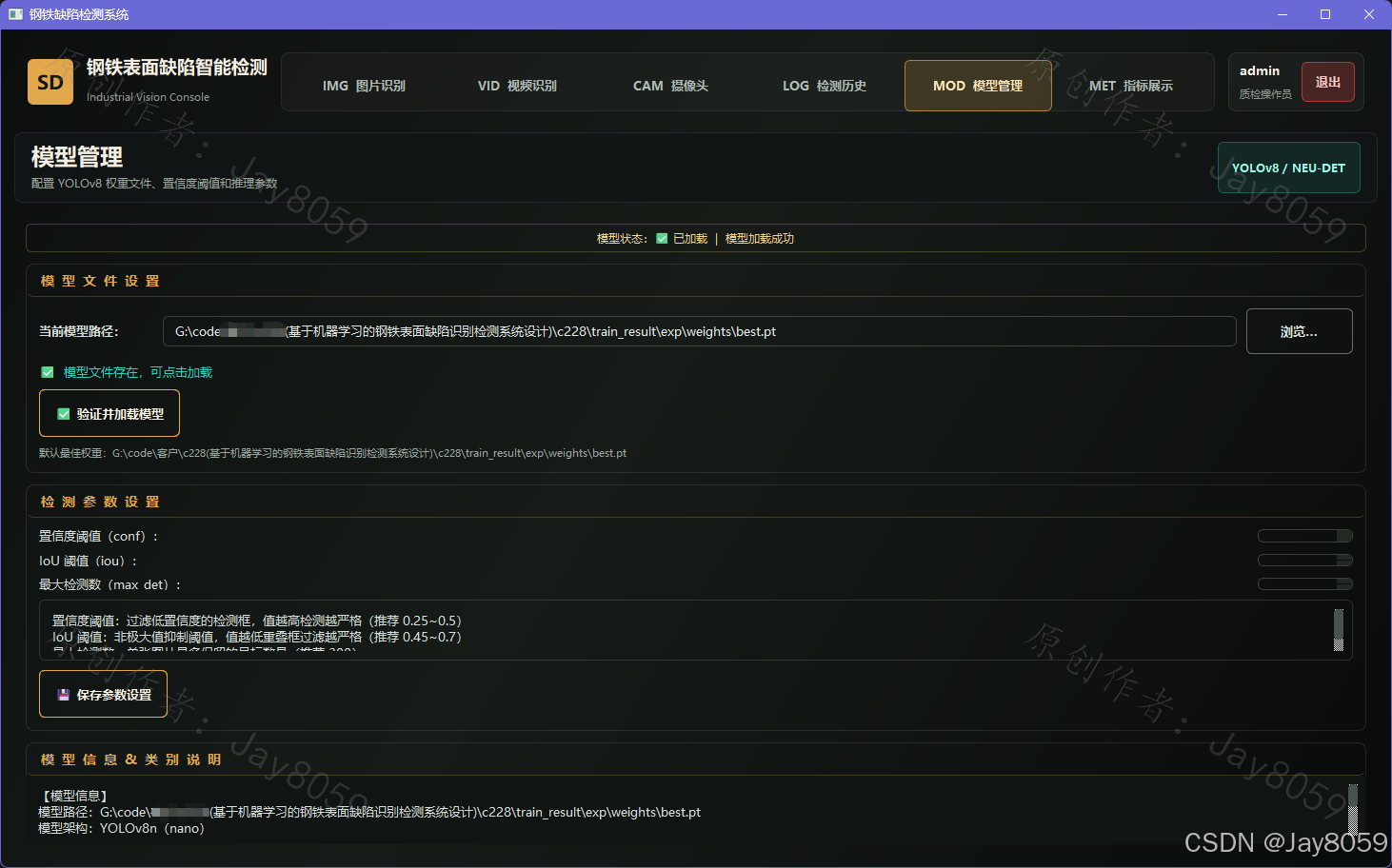Click the 退出 logout button
Image resolution: width=1392 pixels, height=868 pixels.
point(1328,82)
